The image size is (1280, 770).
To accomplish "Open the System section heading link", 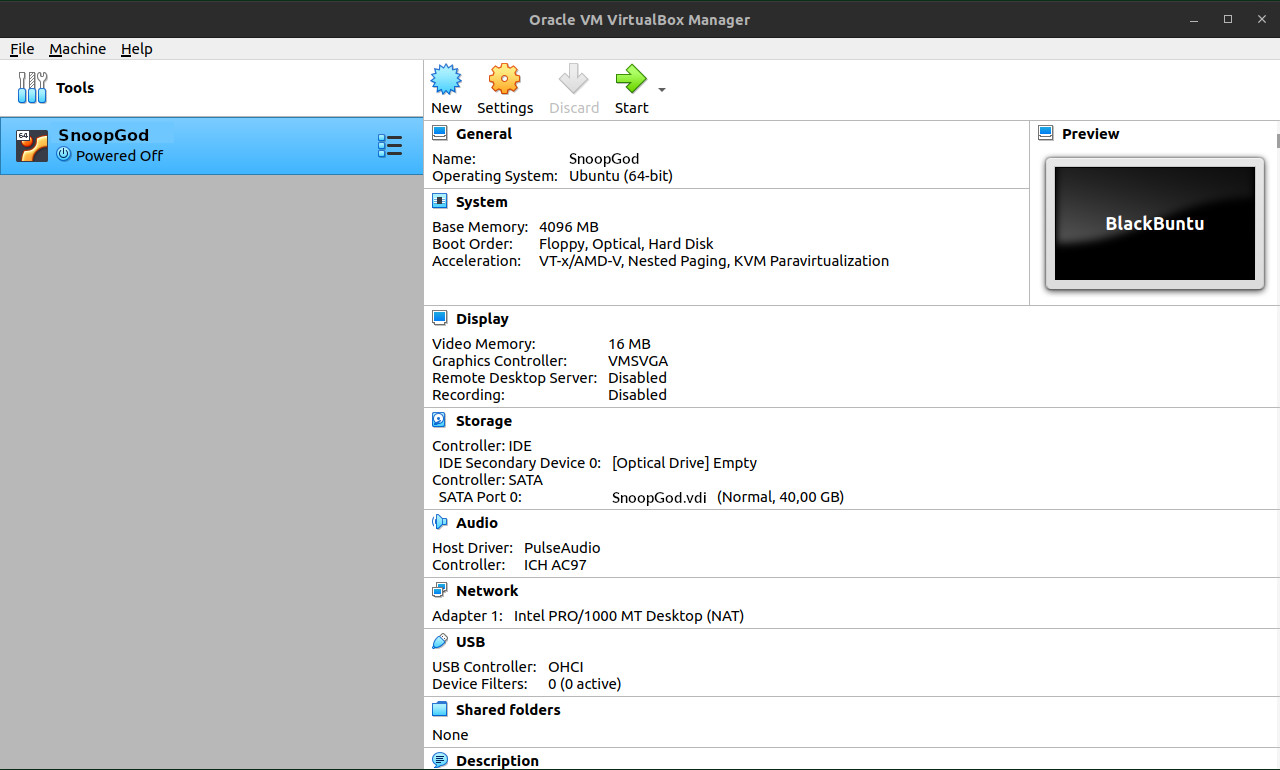I will click(x=482, y=202).
